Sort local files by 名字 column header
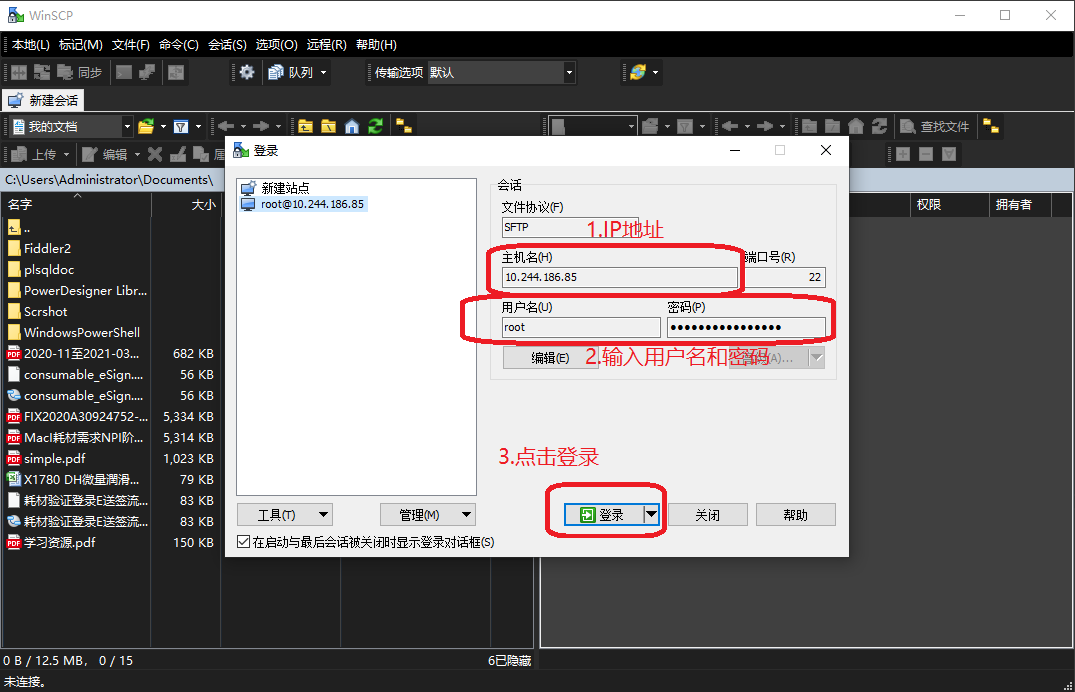Screen dimensions: 1075x692 click(75, 204)
